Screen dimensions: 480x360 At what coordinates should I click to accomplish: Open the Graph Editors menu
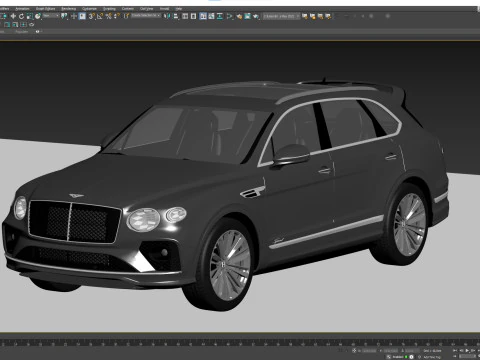pyautogui.click(x=45, y=9)
